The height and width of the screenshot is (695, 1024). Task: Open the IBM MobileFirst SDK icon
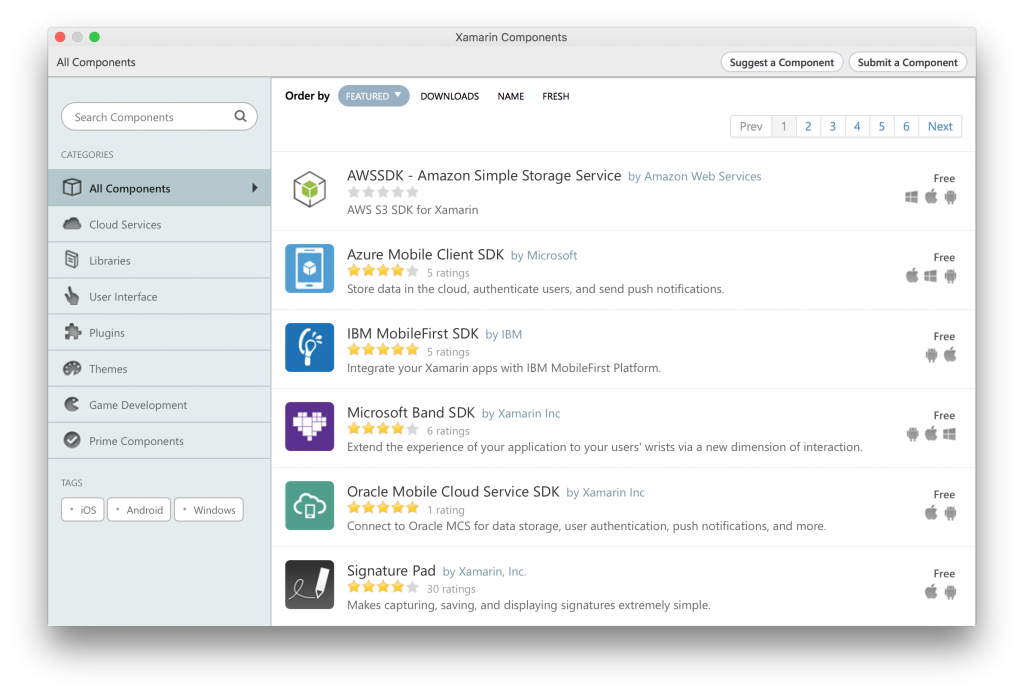tap(310, 348)
